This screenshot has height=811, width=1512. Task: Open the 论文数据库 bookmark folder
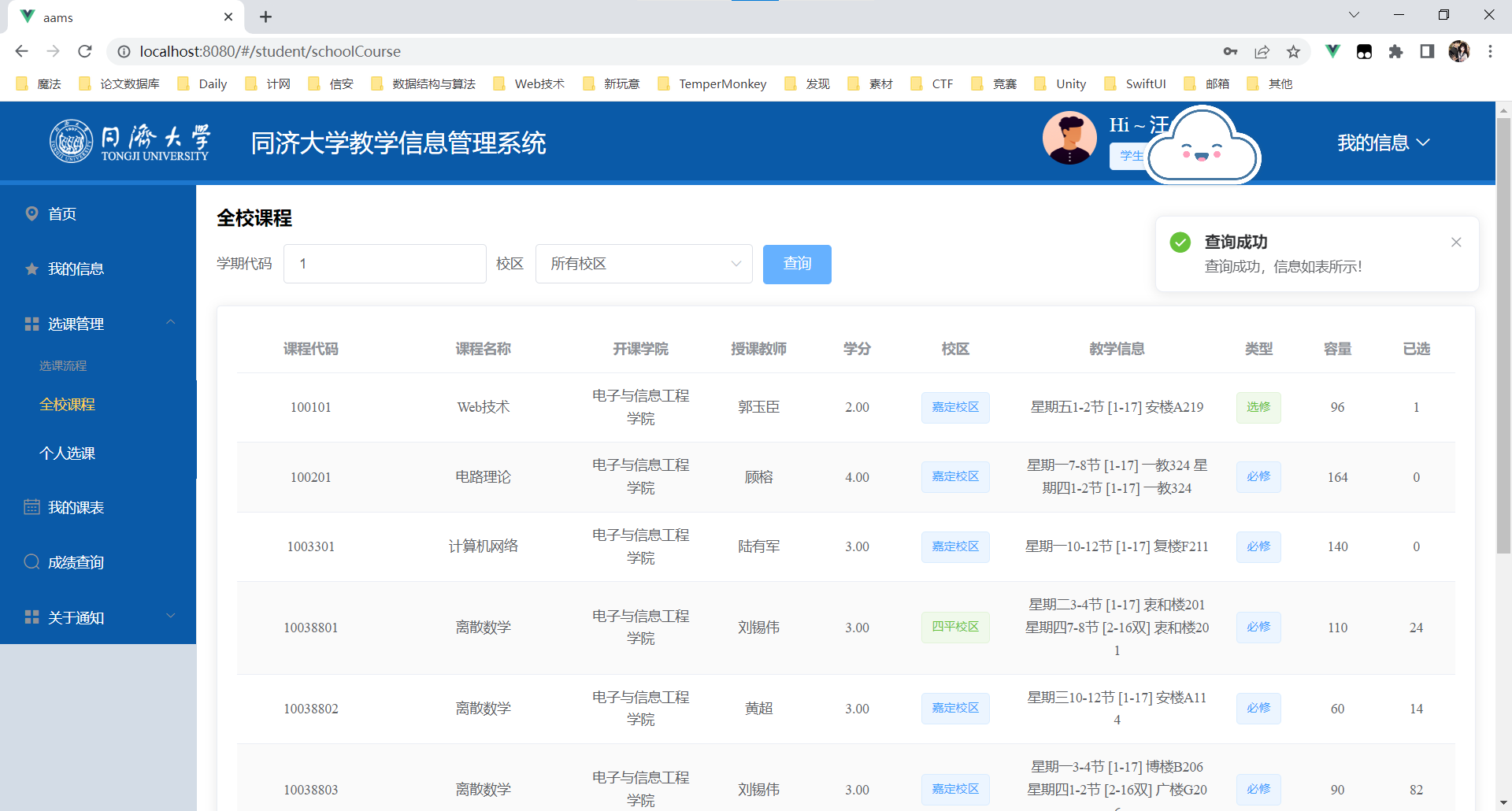(119, 83)
